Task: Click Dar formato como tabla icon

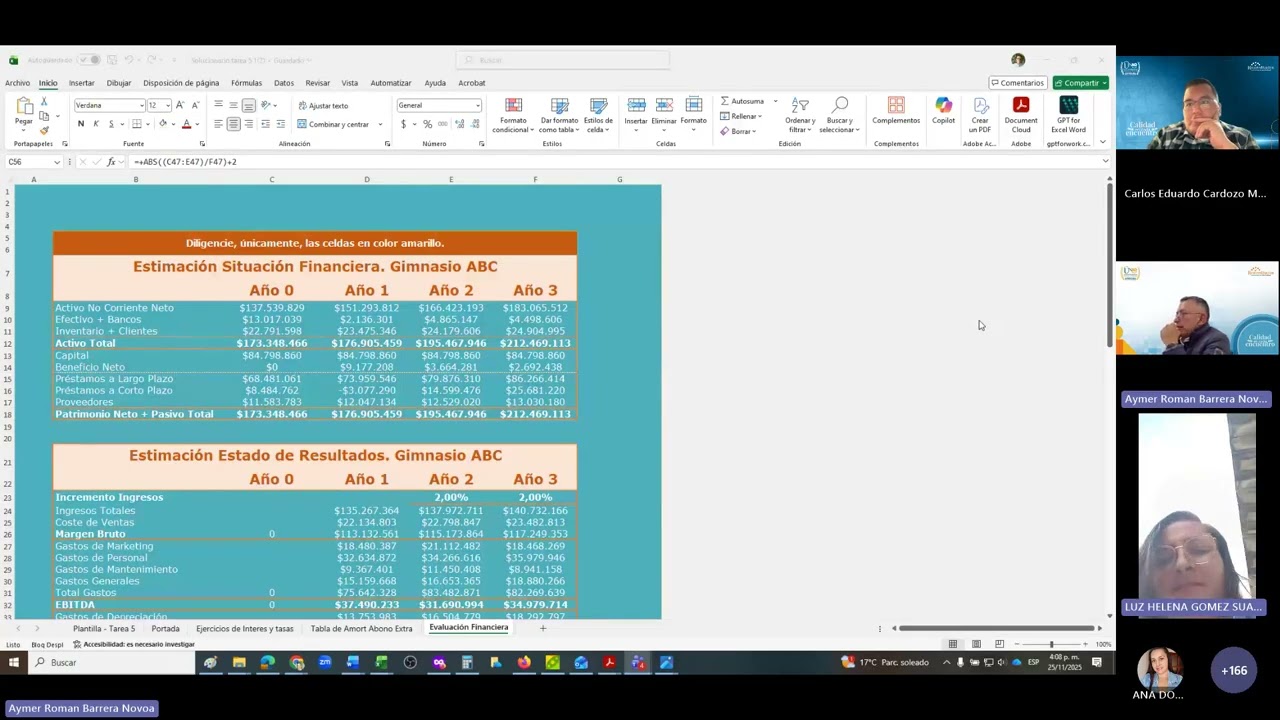Action: pos(559,105)
